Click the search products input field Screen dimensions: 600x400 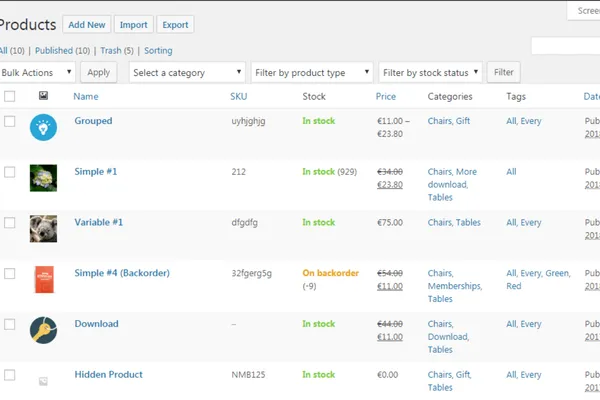[566, 46]
